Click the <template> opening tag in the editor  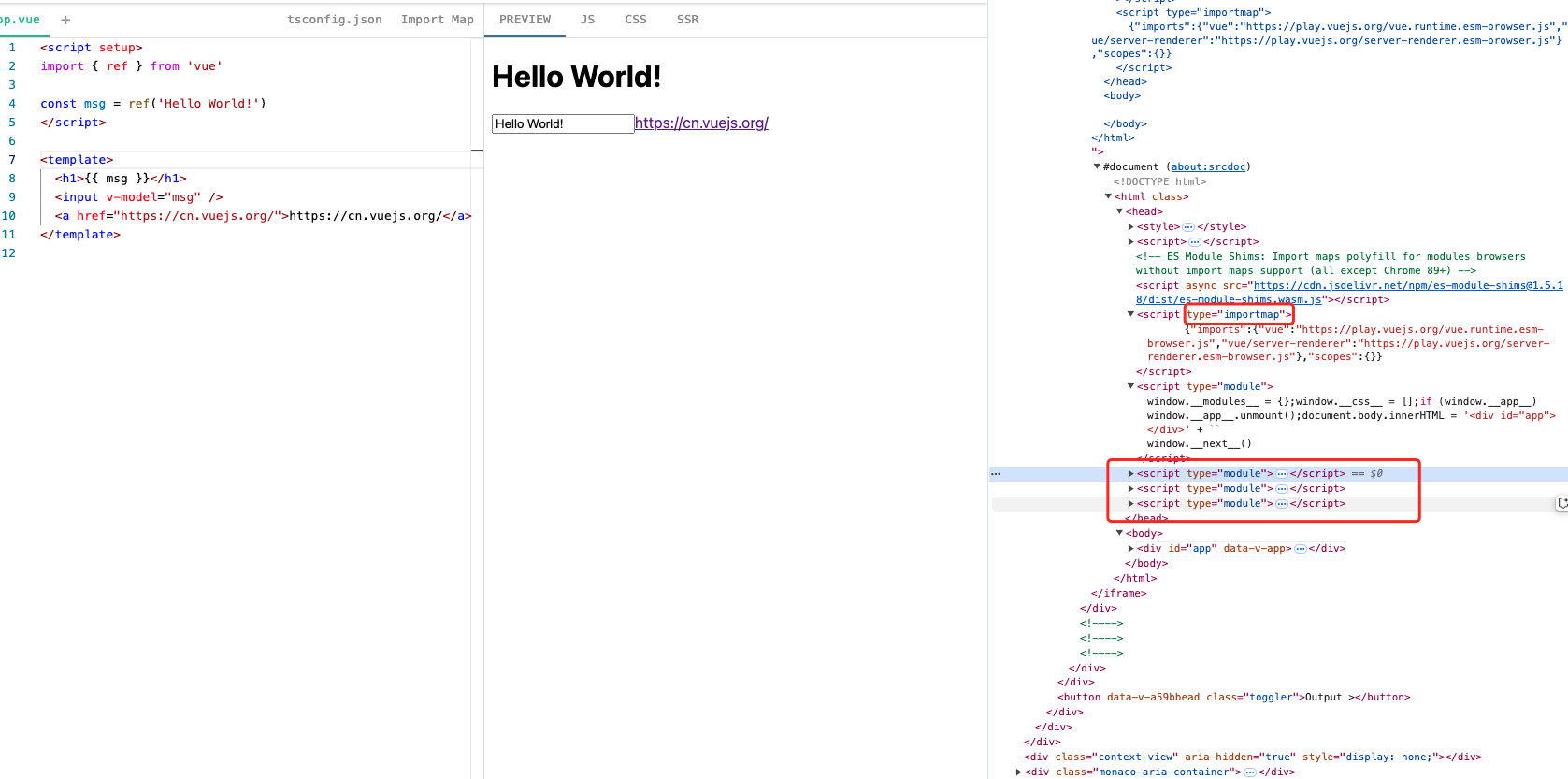pos(77,160)
